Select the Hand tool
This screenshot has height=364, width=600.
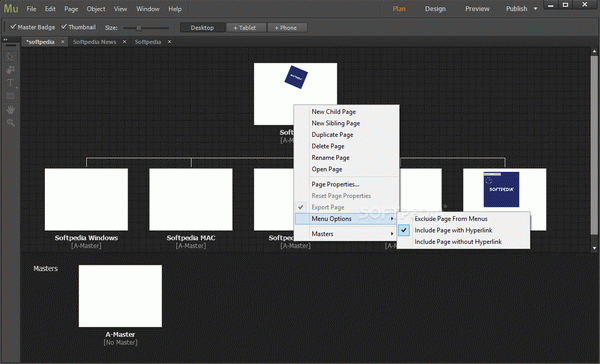coord(10,109)
